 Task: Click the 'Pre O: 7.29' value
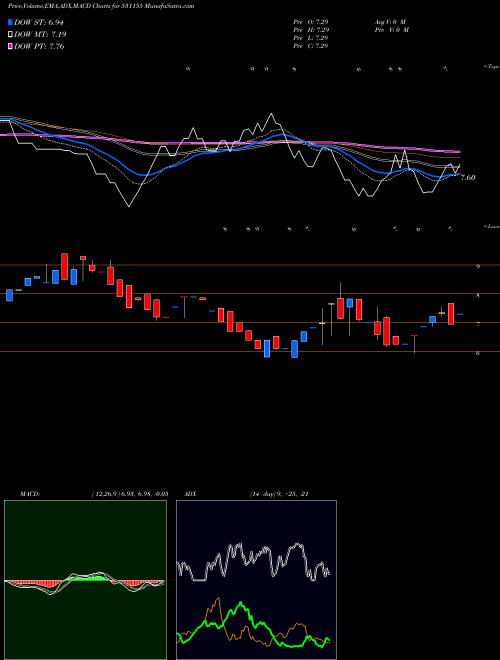311,22
